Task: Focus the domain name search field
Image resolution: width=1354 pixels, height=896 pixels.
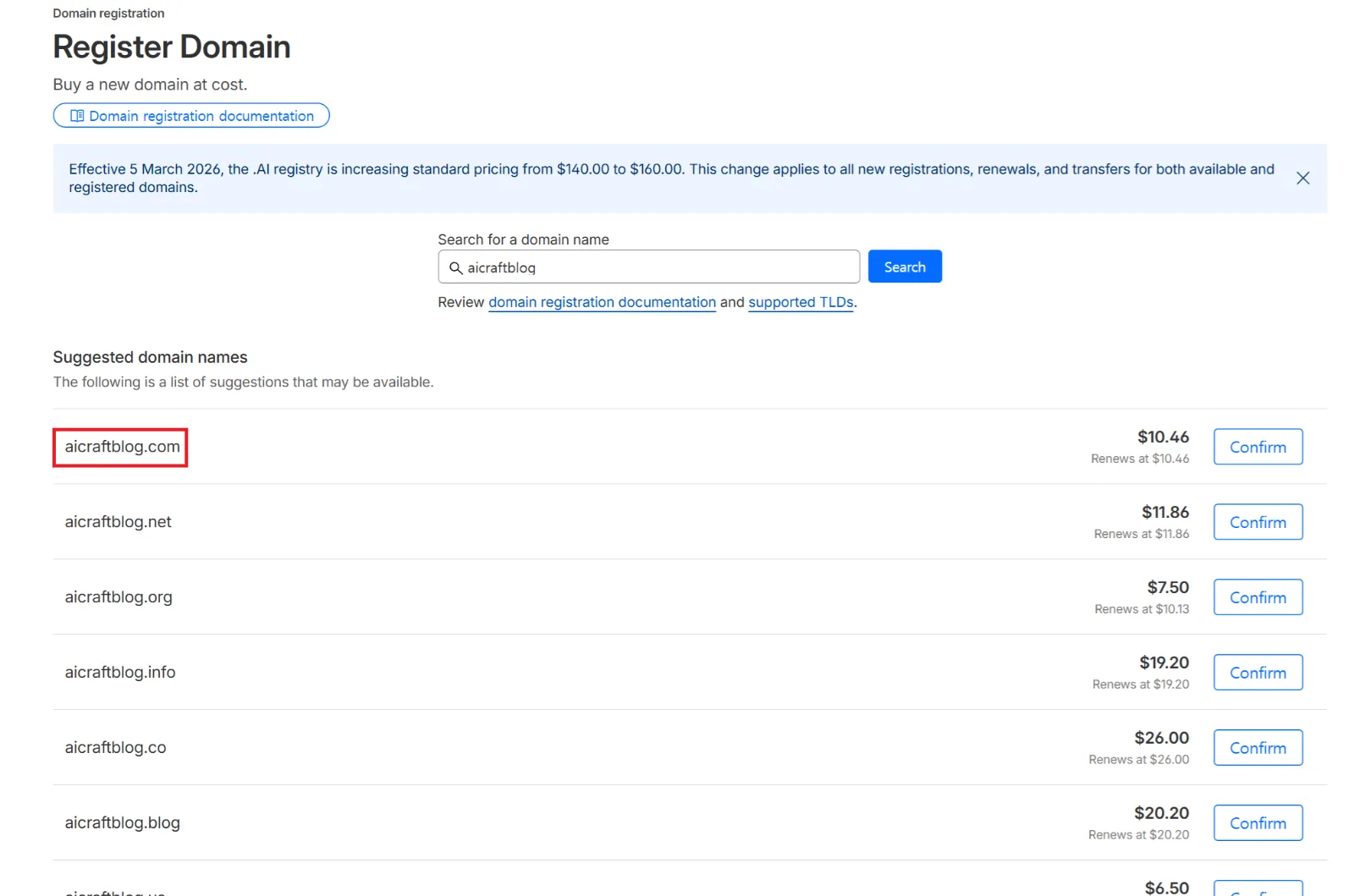Action: tap(660, 267)
